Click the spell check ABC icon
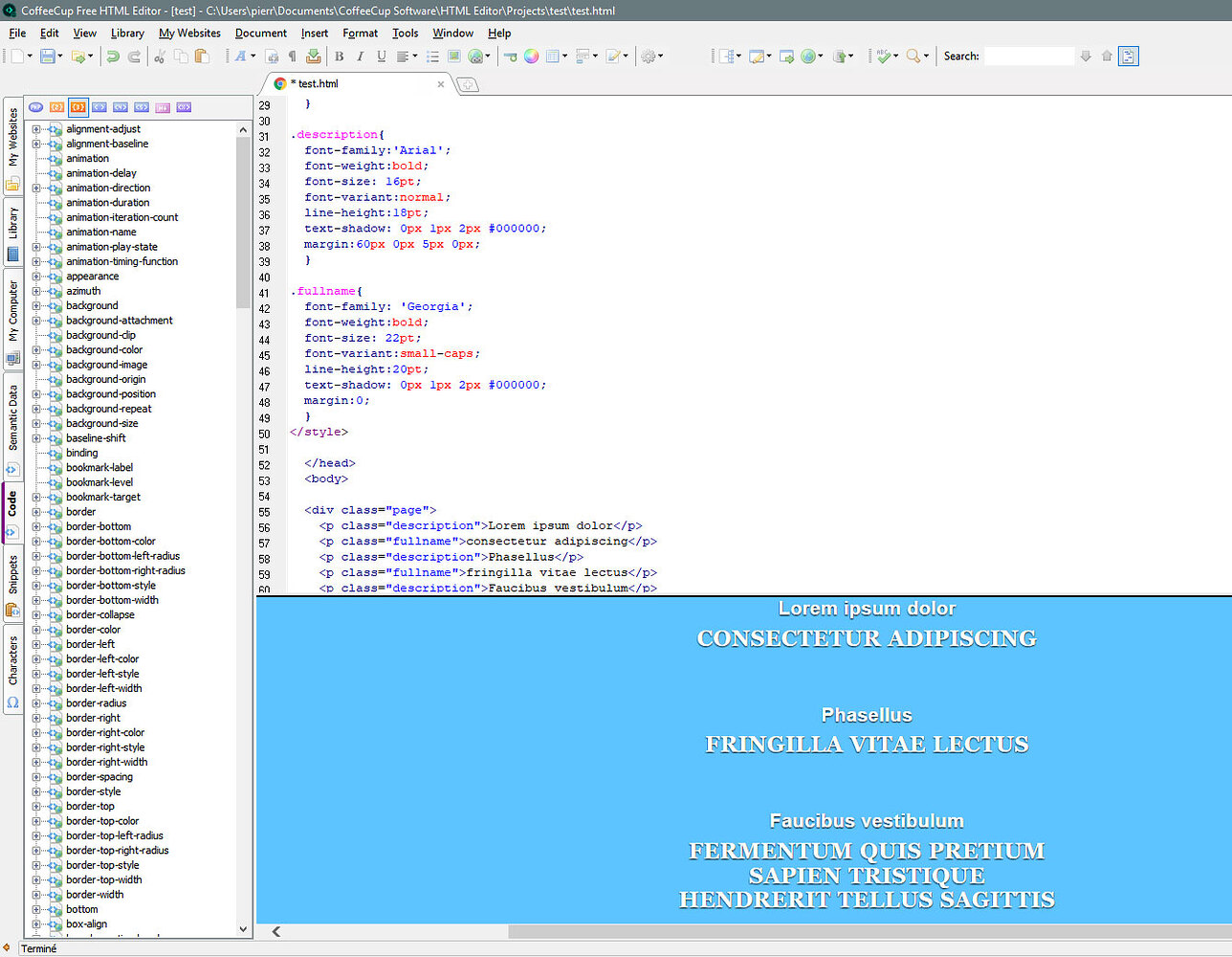The height and width of the screenshot is (957, 1232). point(884,56)
